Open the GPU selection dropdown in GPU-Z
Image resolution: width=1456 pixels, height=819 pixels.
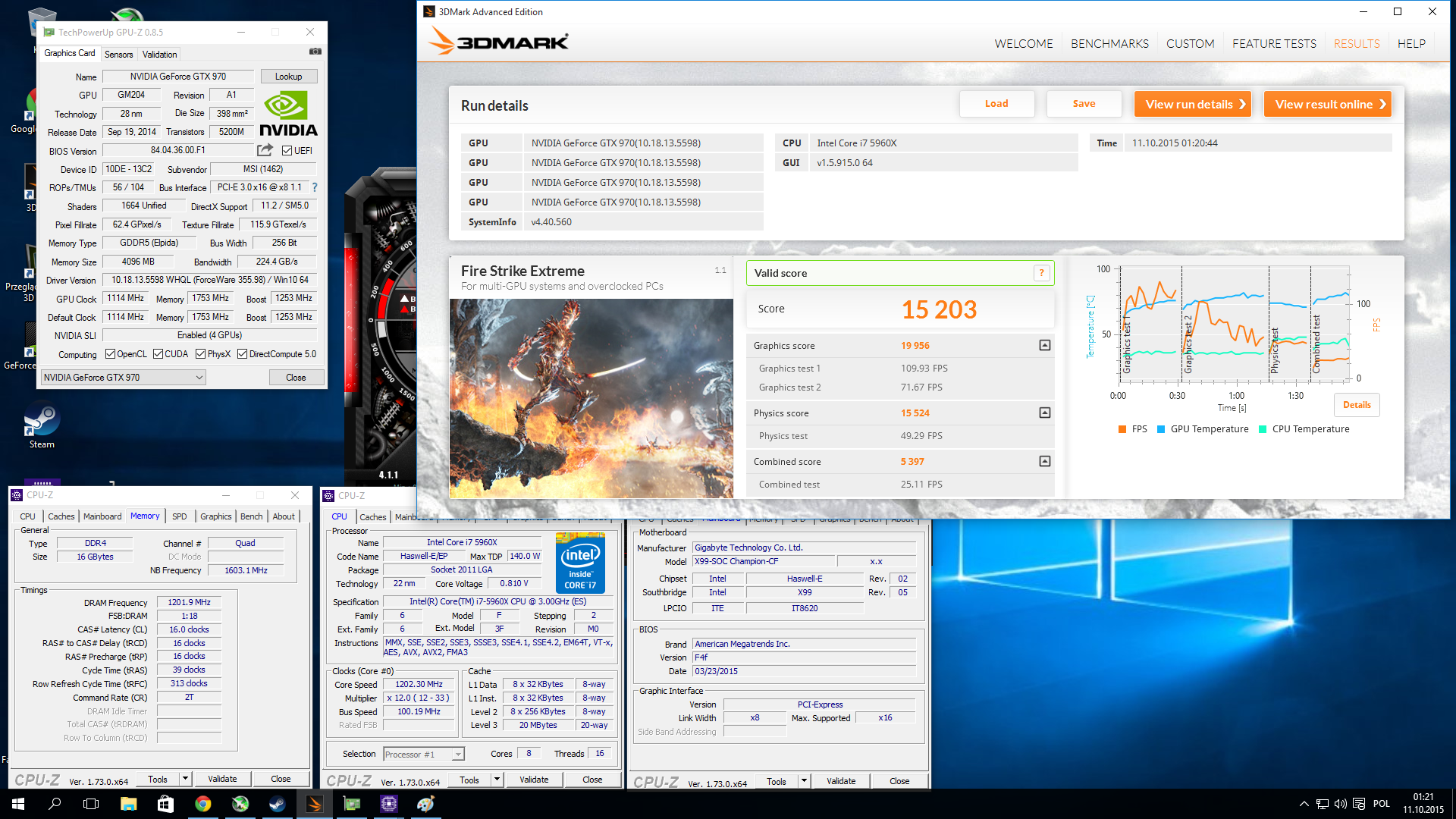click(x=123, y=378)
